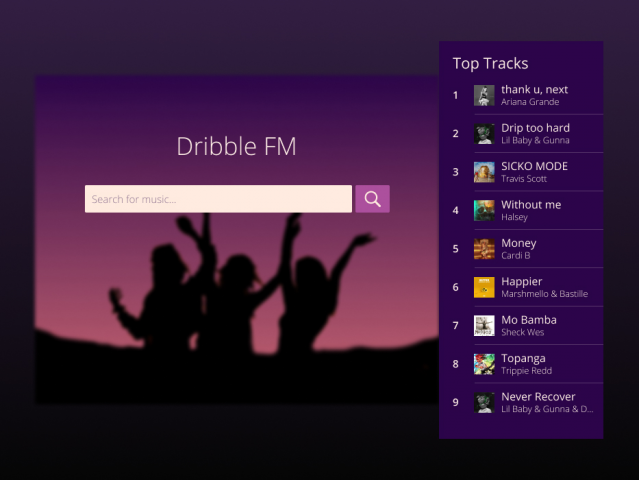Select the track title thank u, next

(x=534, y=89)
